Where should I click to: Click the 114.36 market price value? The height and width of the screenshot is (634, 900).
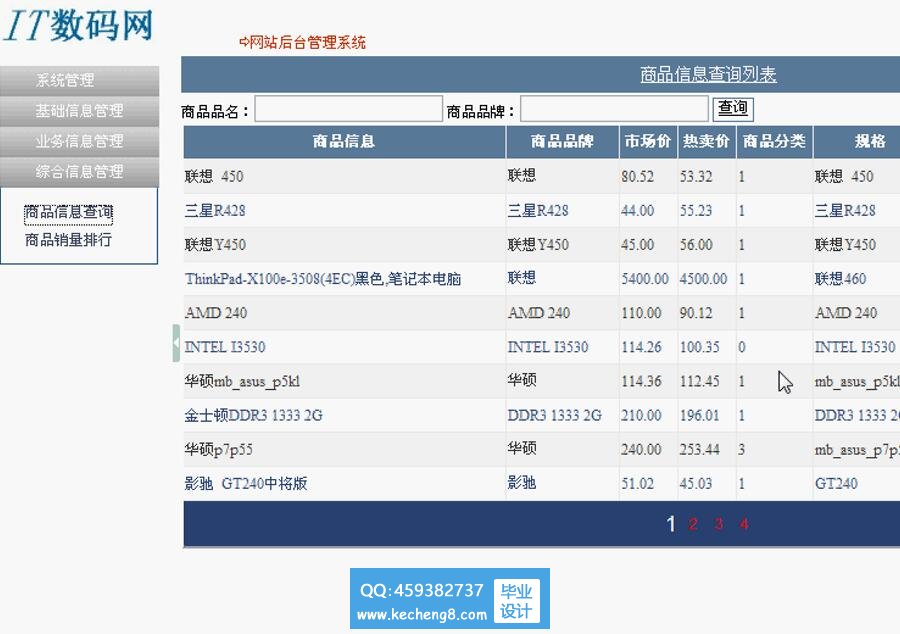pyautogui.click(x=641, y=382)
